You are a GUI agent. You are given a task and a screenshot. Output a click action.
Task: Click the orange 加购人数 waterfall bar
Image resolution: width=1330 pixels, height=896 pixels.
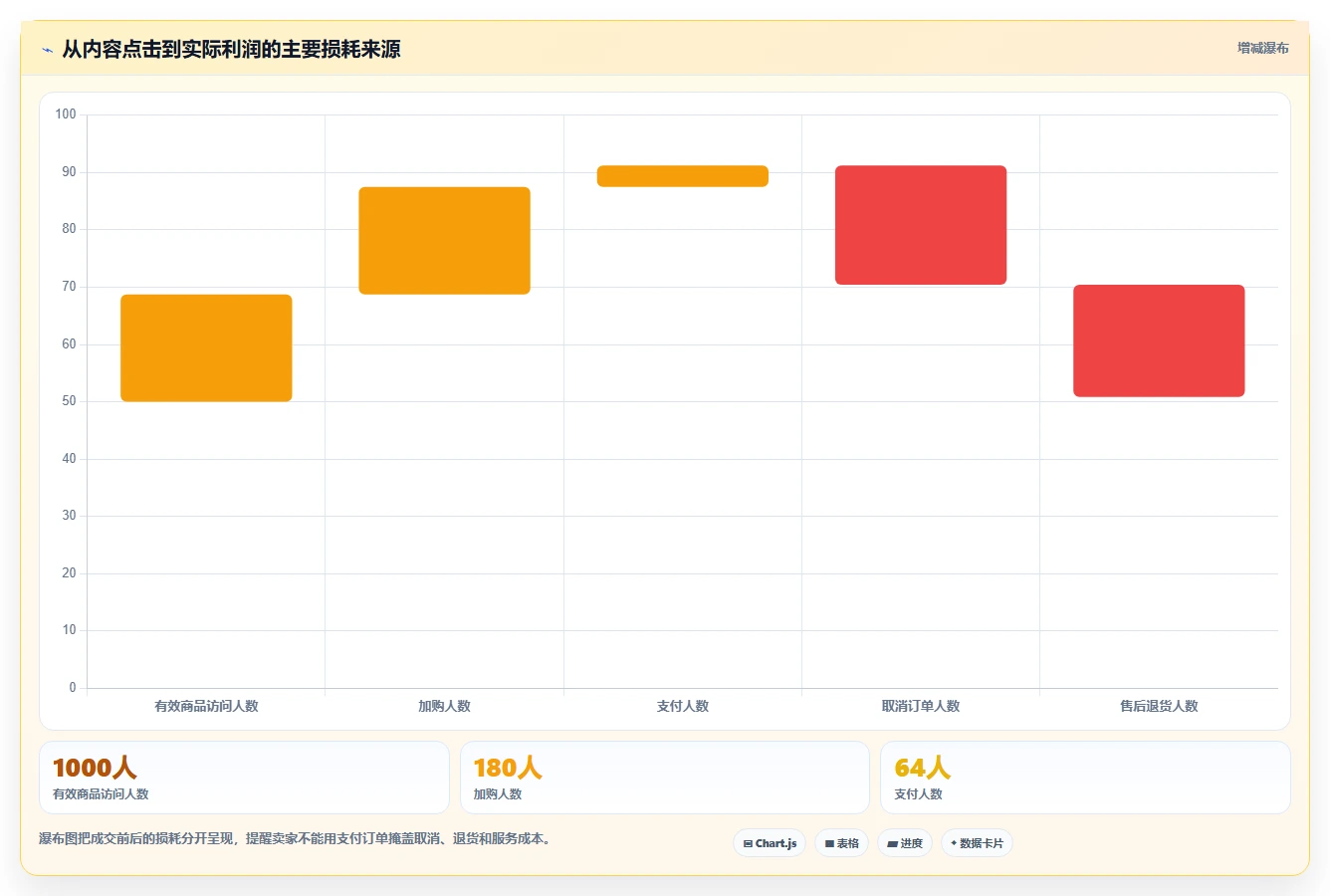444,241
